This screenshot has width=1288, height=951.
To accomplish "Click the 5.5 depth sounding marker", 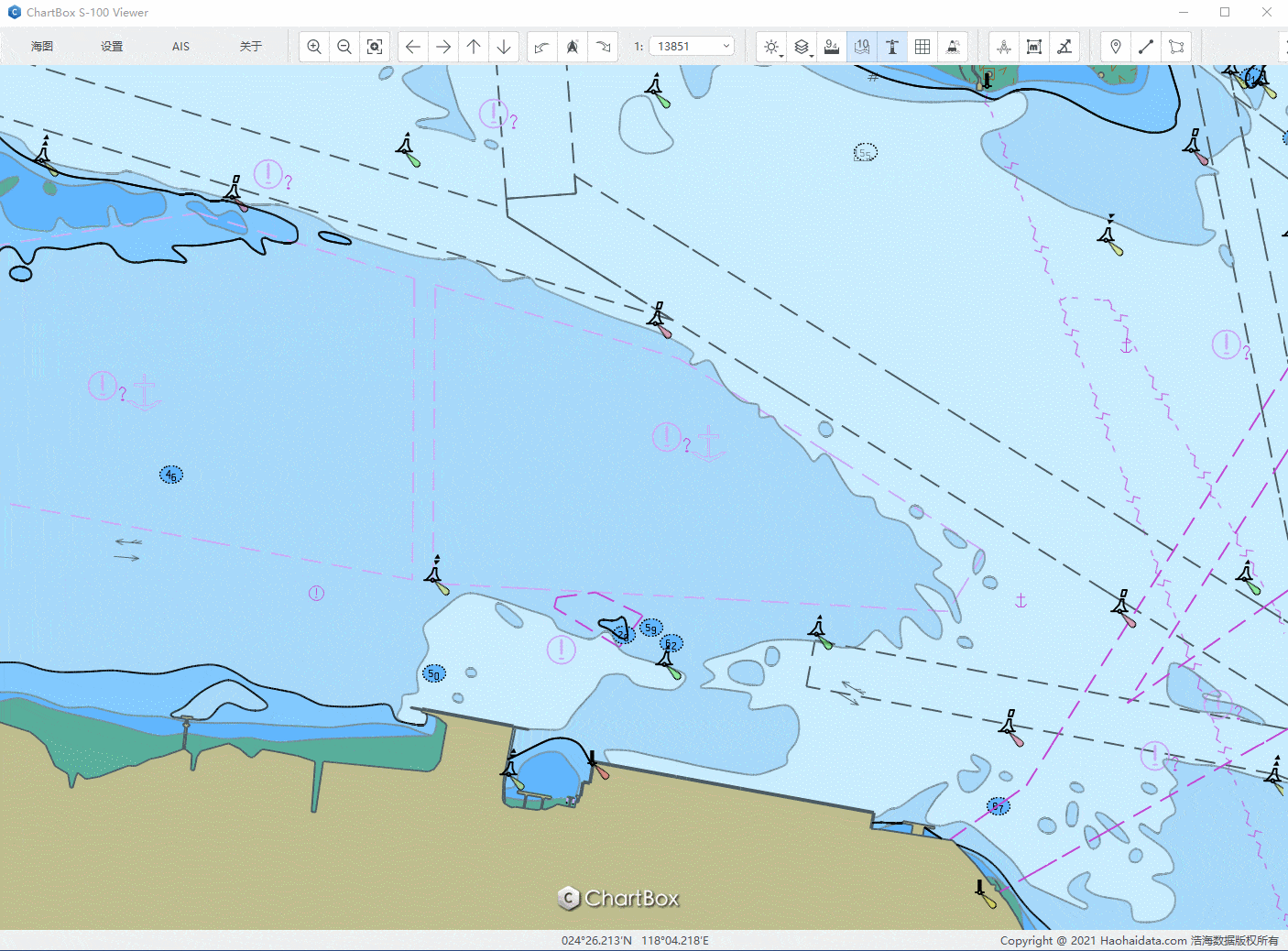I will [866, 152].
